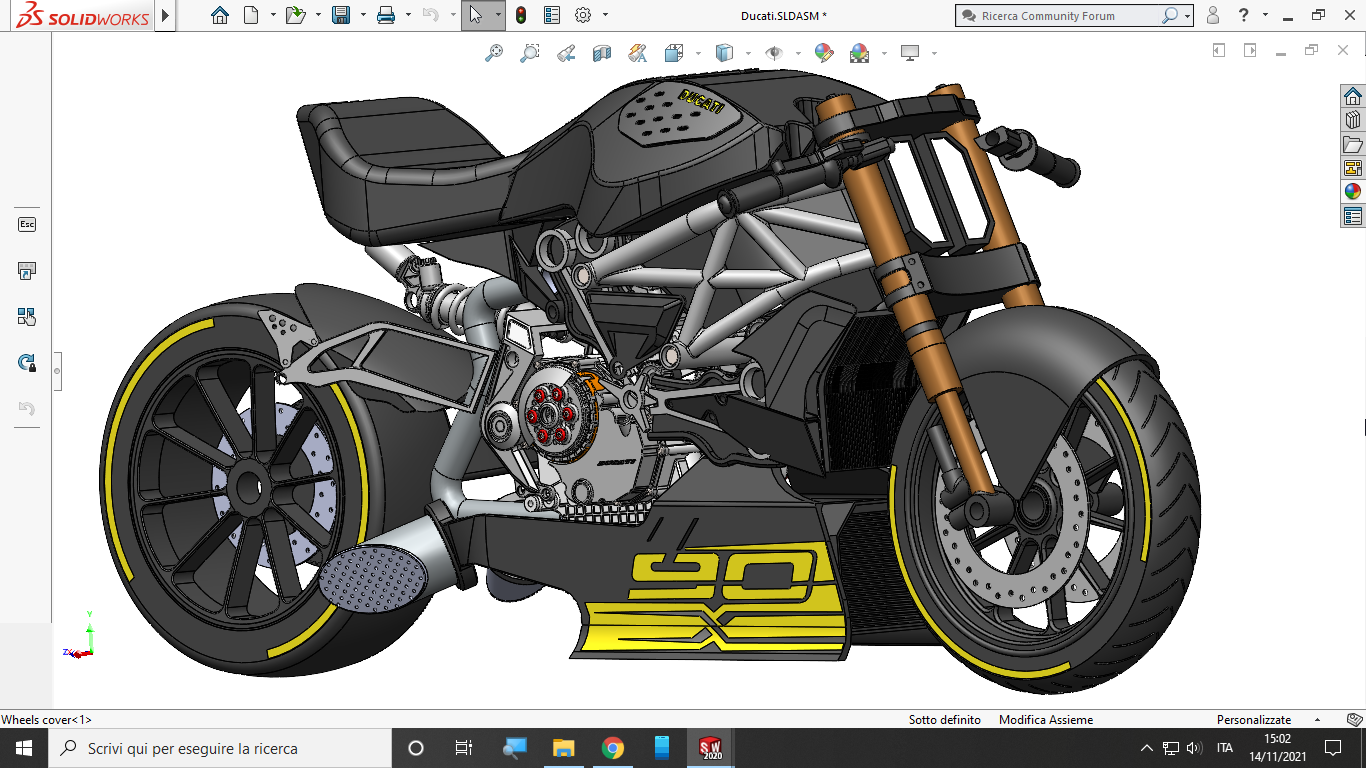Image resolution: width=1366 pixels, height=768 pixels.
Task: Open SOLIDWORKS Resources home tab
Action: [1353, 96]
